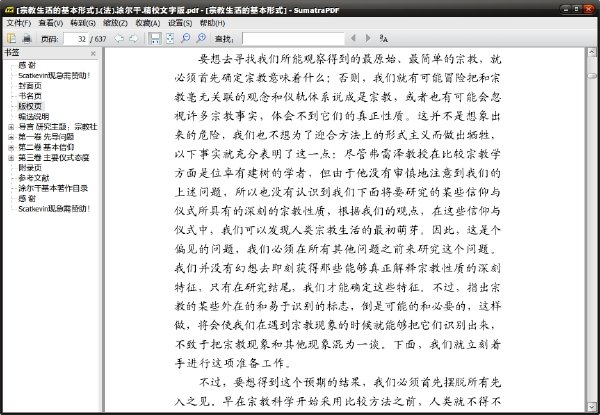Select the 封面页 bookmark
The width and height of the screenshot is (600, 415).
pos(30,86)
